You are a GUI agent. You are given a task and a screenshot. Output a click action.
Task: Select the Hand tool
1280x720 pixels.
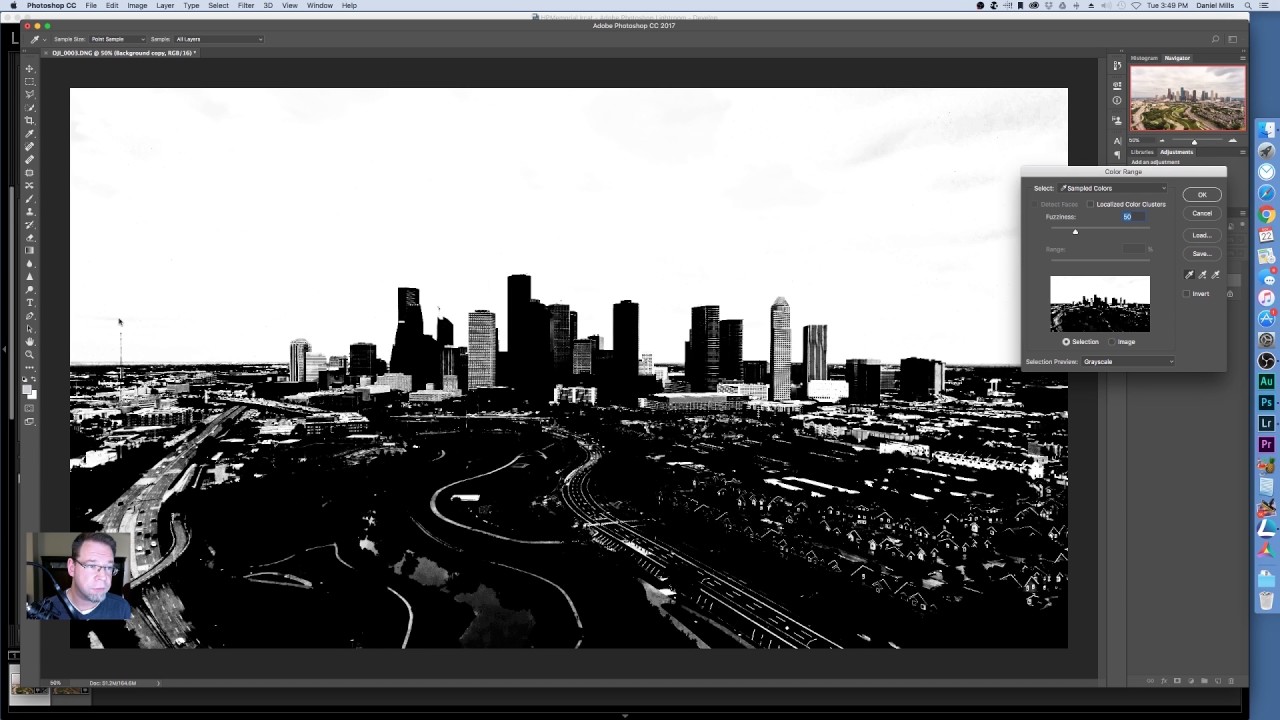pyautogui.click(x=29, y=342)
